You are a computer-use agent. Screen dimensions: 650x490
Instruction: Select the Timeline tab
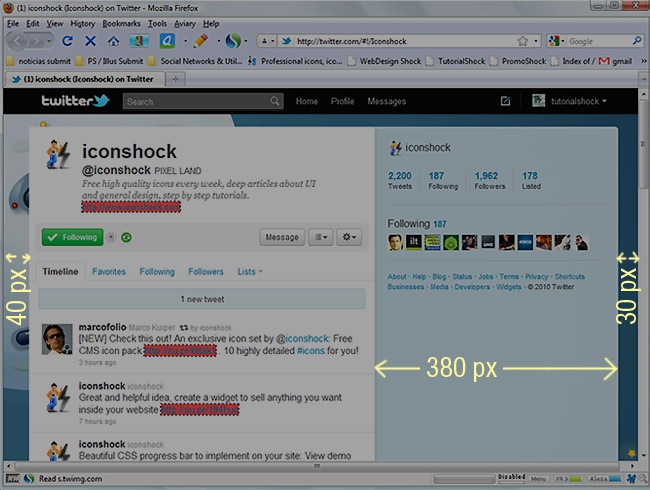pos(60,272)
